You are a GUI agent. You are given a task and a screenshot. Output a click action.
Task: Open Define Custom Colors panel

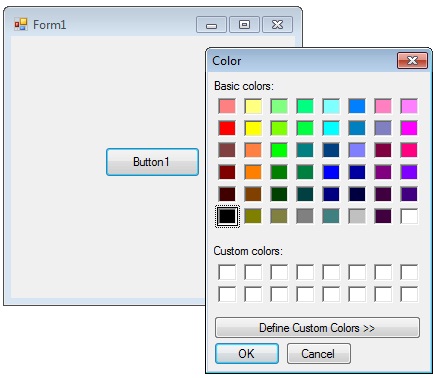[317, 328]
